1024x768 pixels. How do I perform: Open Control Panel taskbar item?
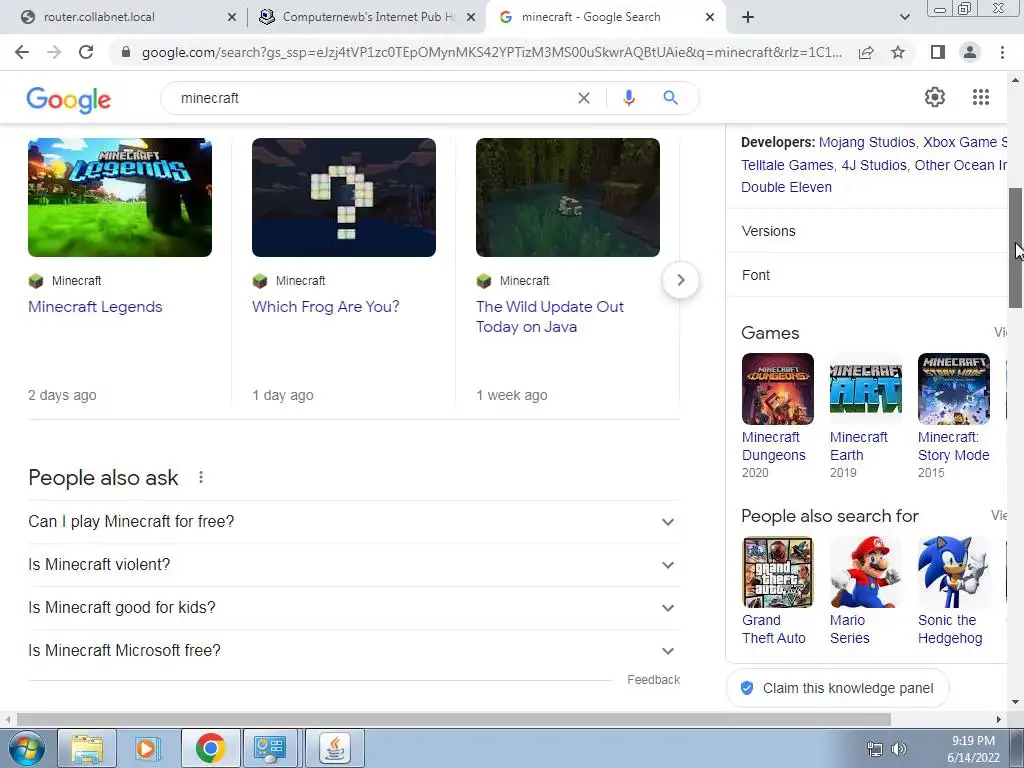click(271, 748)
